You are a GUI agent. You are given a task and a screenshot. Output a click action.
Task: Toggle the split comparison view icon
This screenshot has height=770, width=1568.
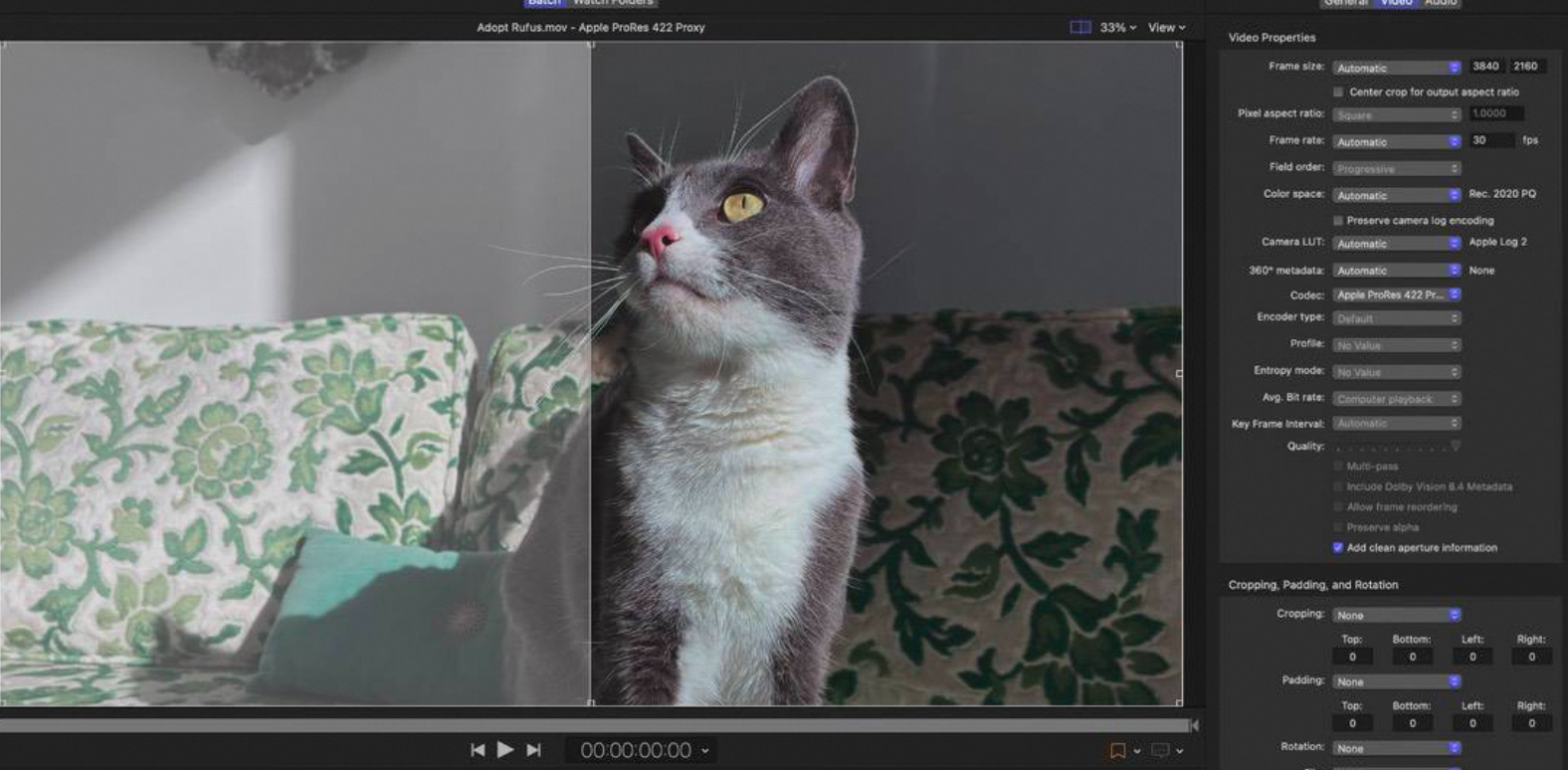(x=1080, y=28)
